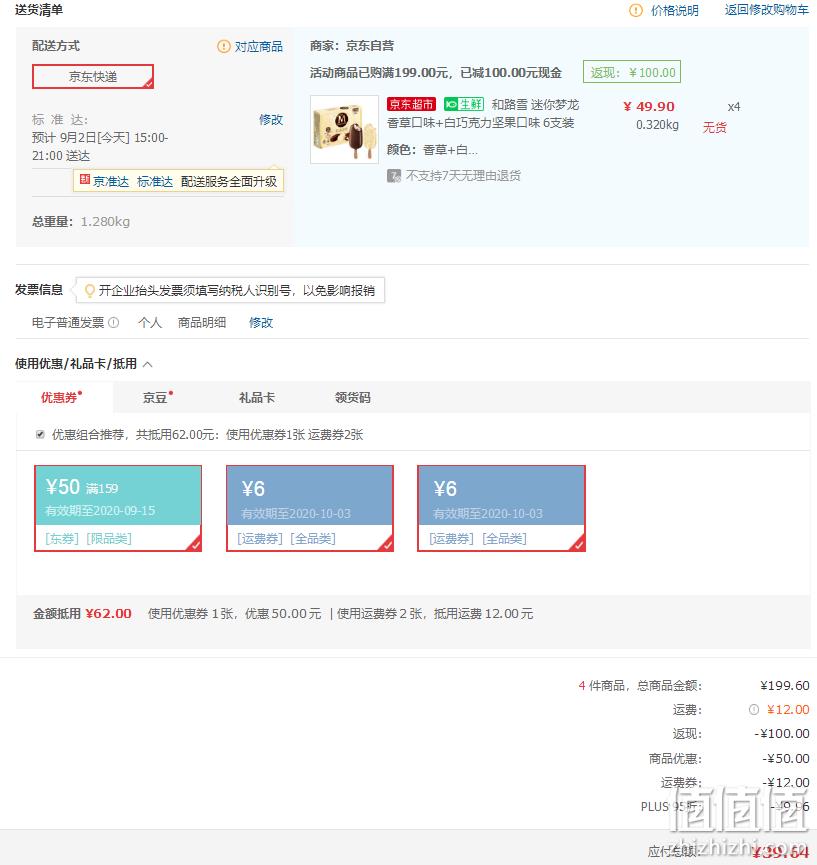
Task: Open the 价格说明 link
Action: click(674, 10)
